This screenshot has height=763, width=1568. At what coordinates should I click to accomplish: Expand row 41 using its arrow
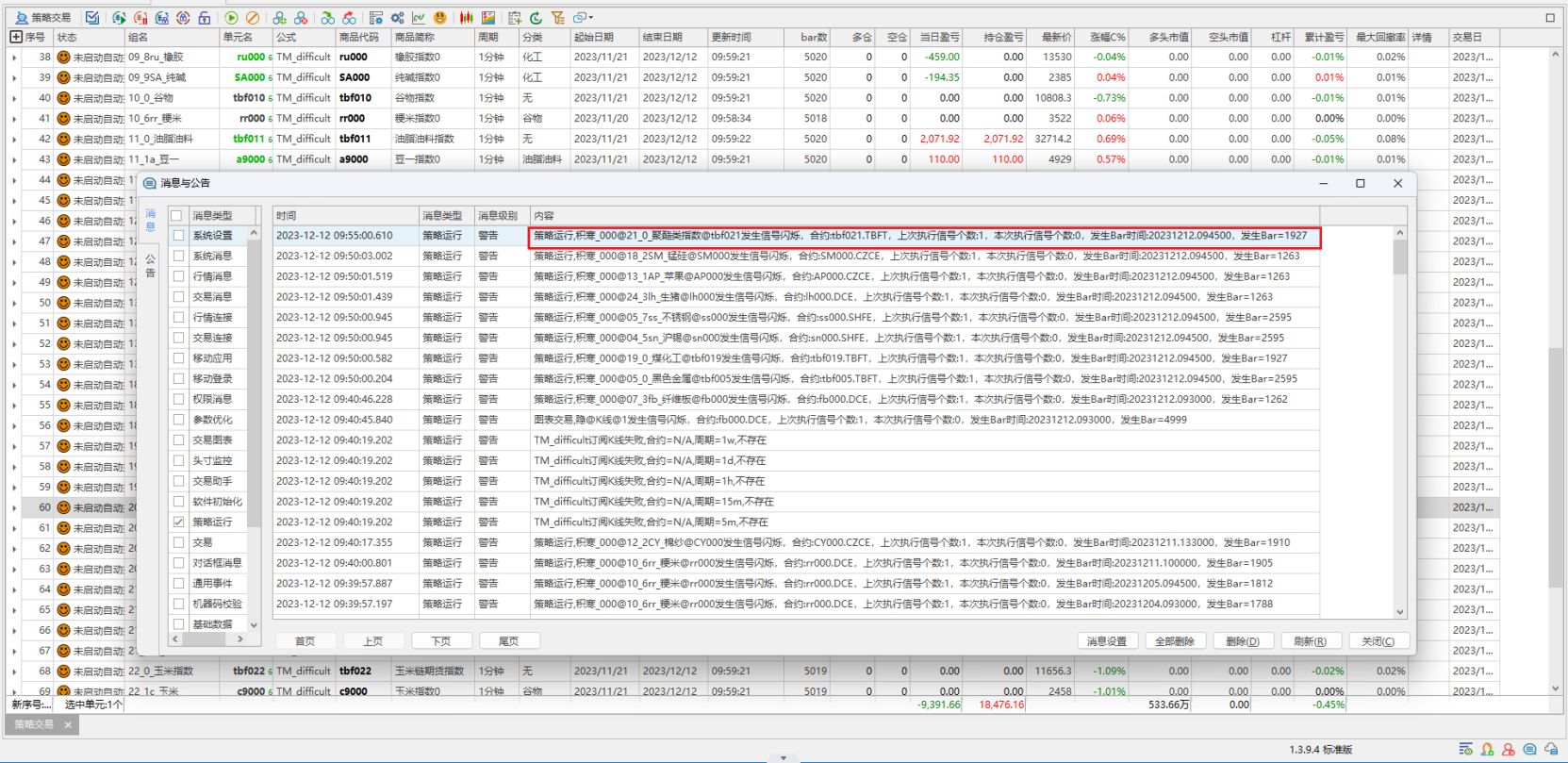(14, 119)
